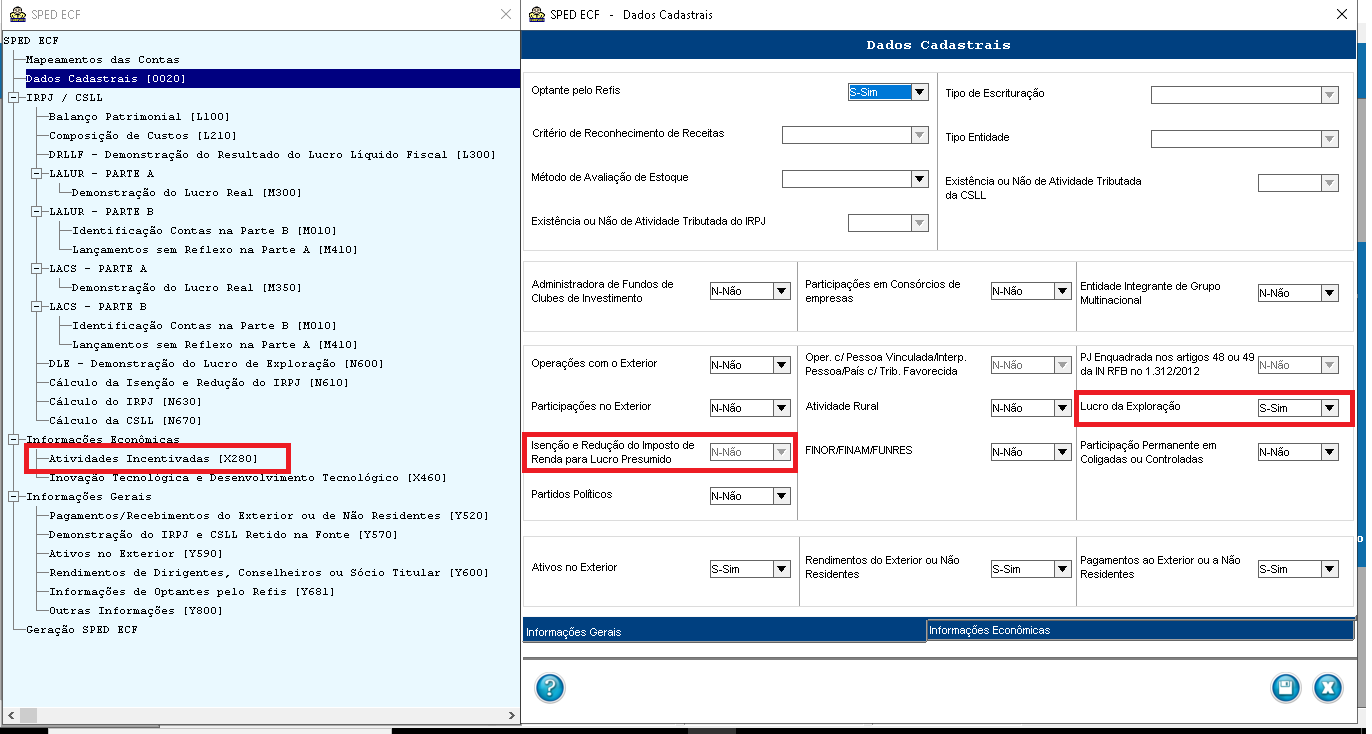This screenshot has width=1372, height=734.
Task: Open Demonstração do IRPJ e CSLL Retido [Y570]
Action: [x=223, y=535]
